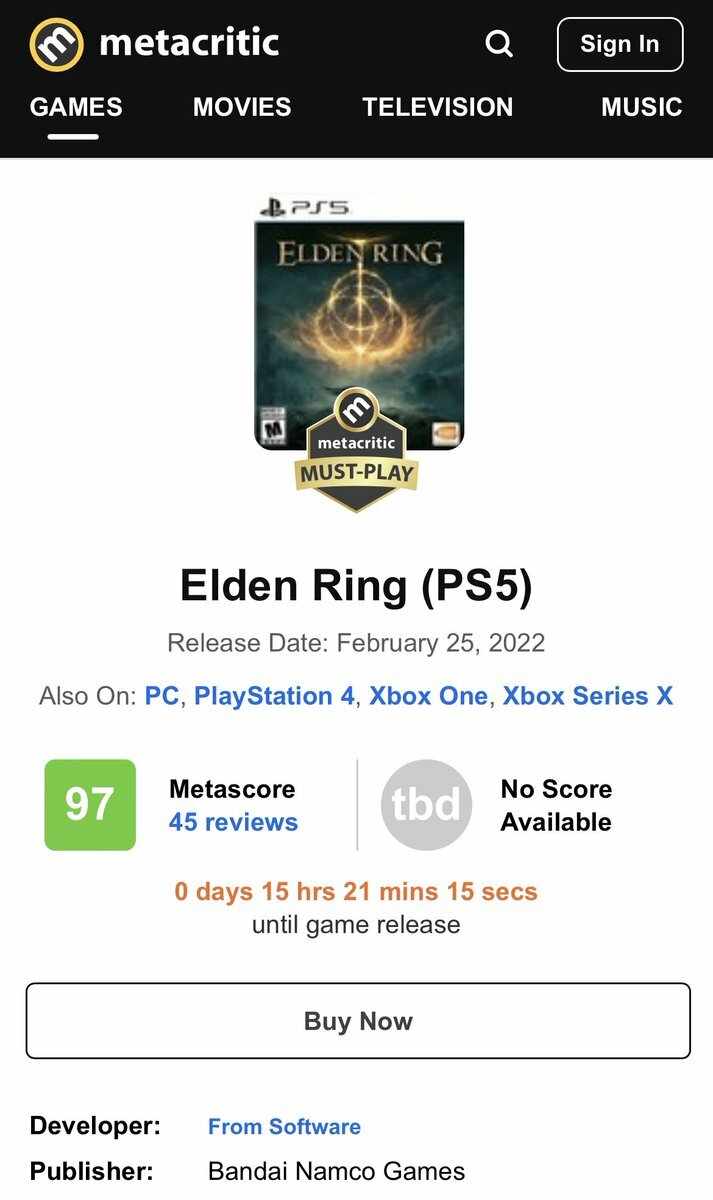Go to the Music tab
The image size is (713, 1200).
pos(641,107)
